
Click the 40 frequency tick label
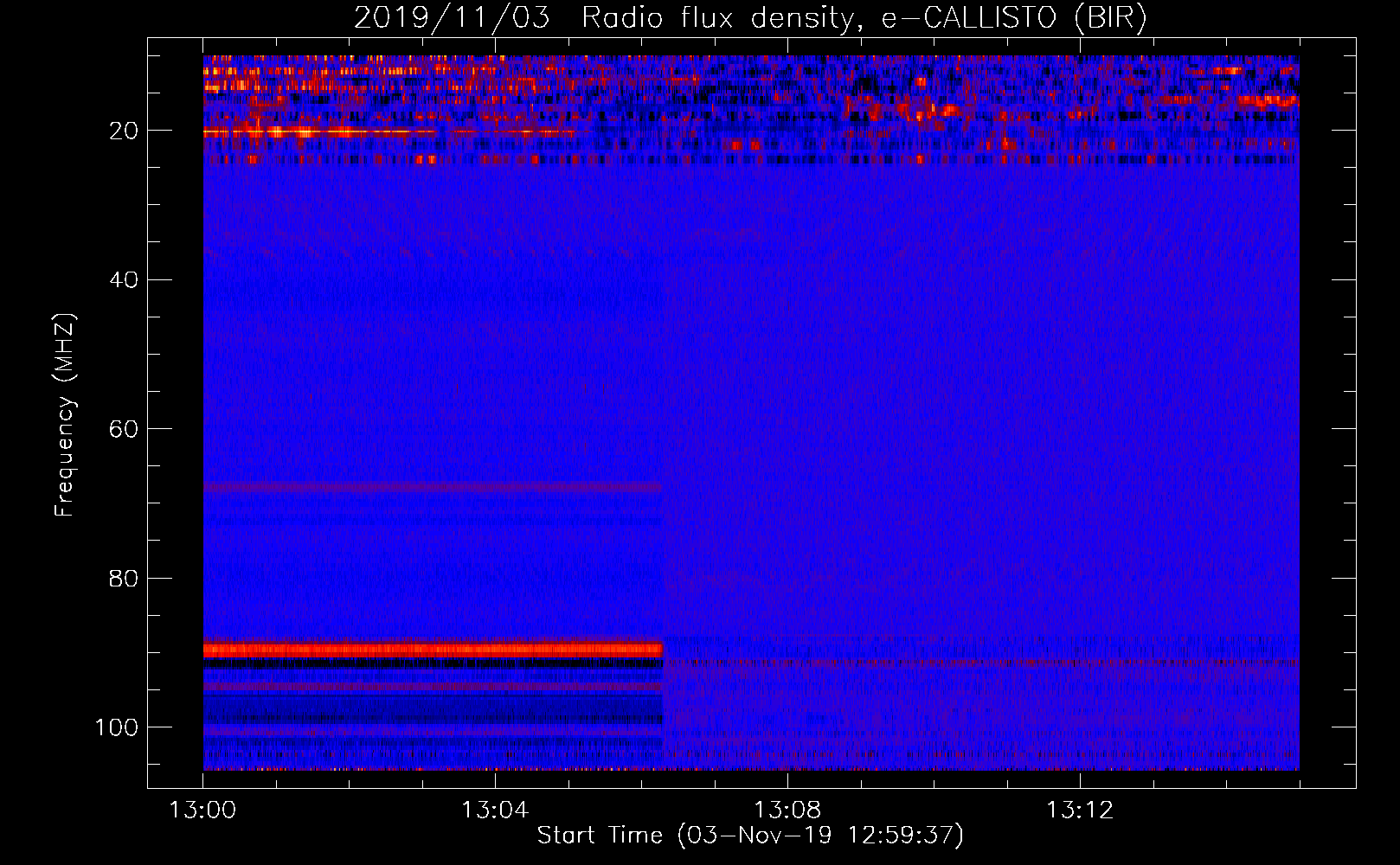(124, 280)
